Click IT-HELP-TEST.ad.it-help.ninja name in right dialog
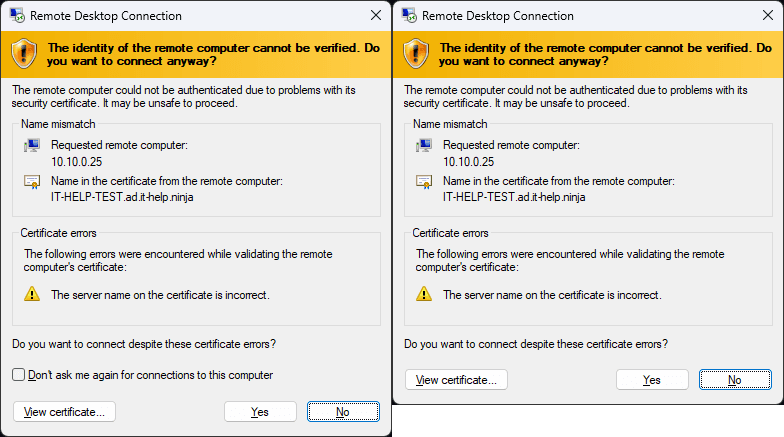Viewport: 784px width, 437px height. tap(514, 197)
